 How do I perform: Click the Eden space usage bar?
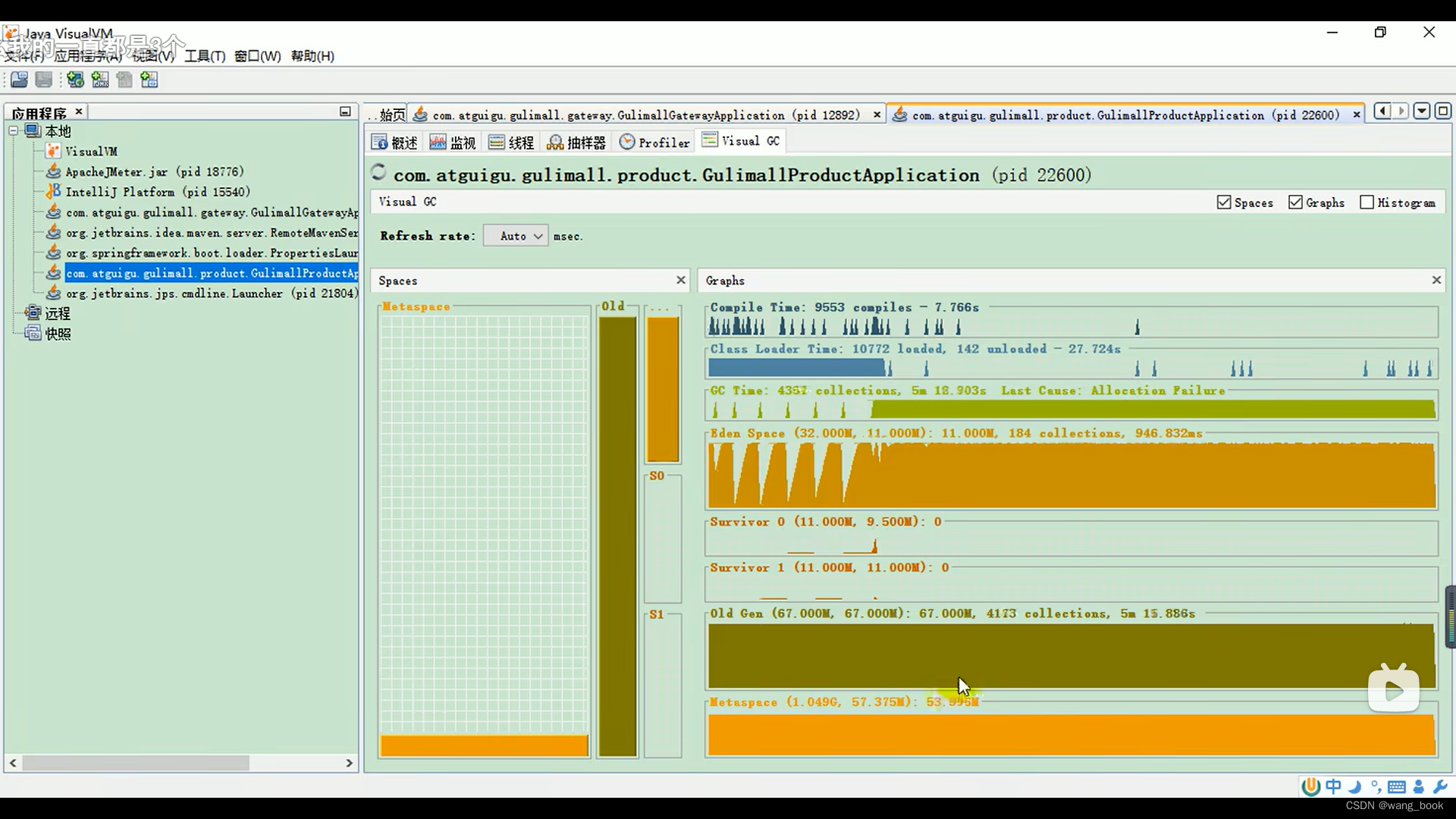coord(663,389)
